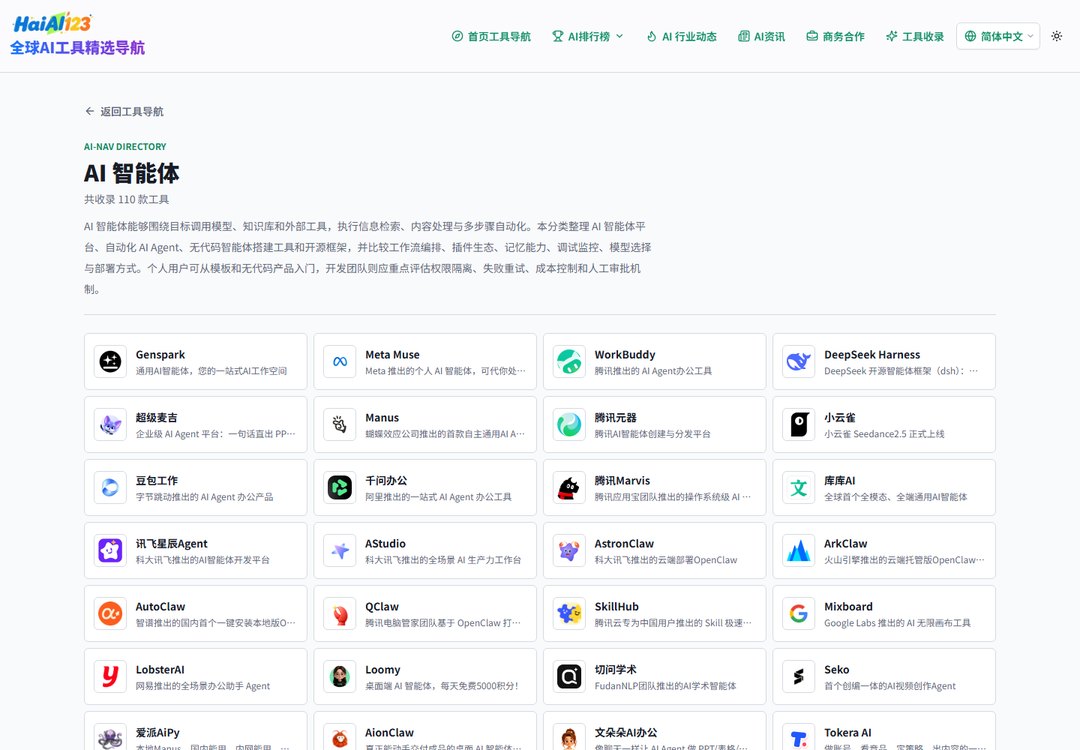This screenshot has height=750, width=1080.
Task: Click the 共收录 110 款工具 text
Action: (x=126, y=200)
